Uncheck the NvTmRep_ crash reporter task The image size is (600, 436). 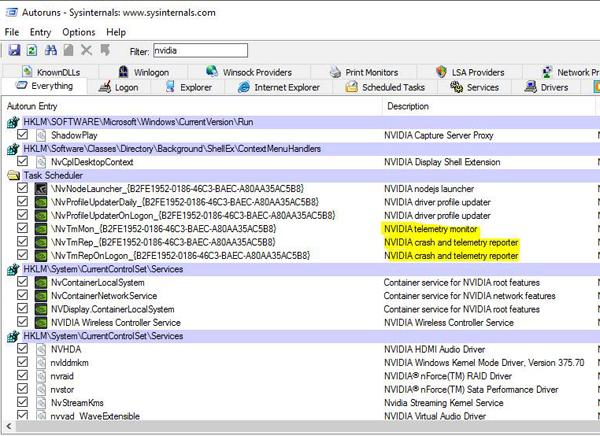coord(23,242)
